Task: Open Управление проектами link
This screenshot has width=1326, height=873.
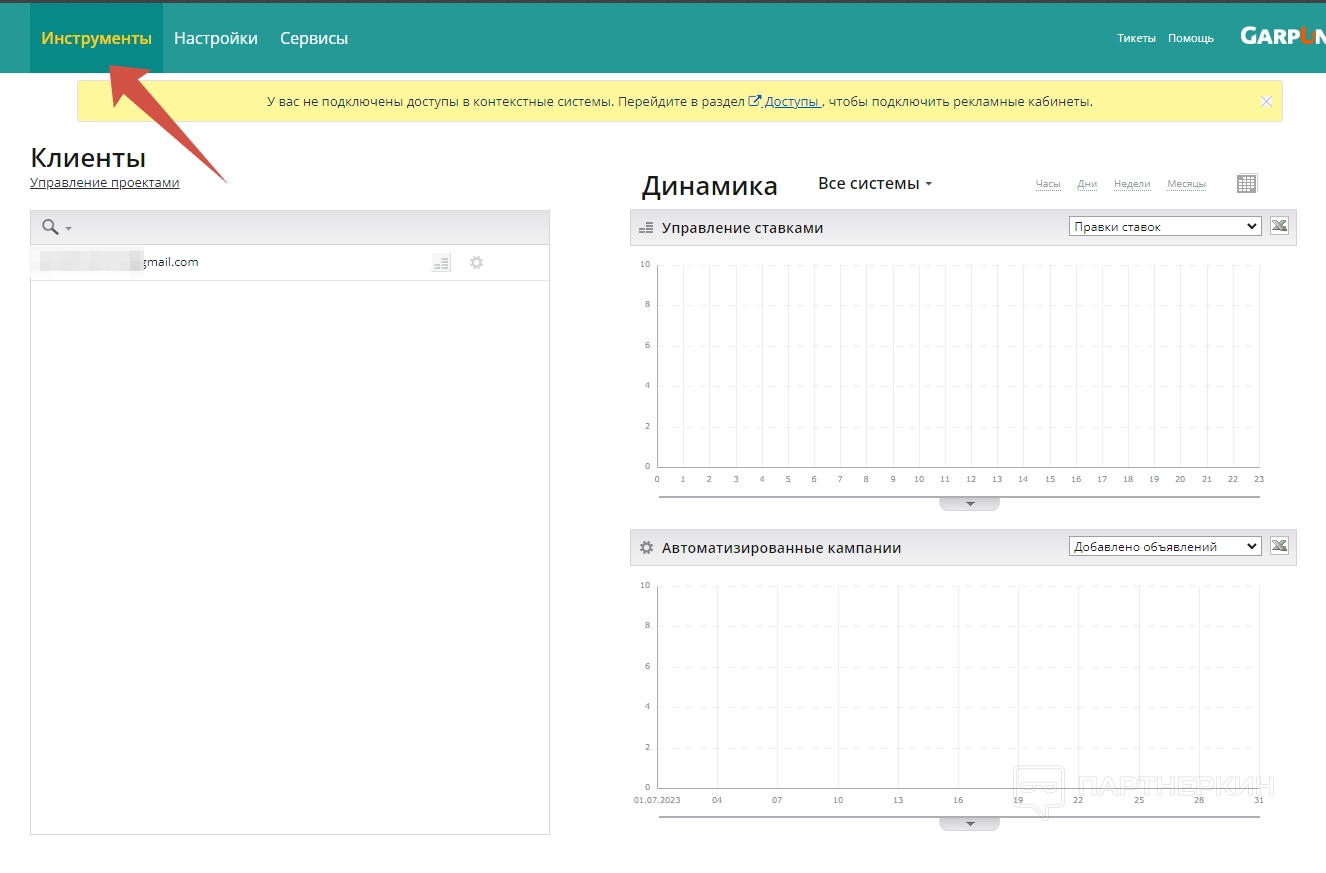Action: pos(105,183)
